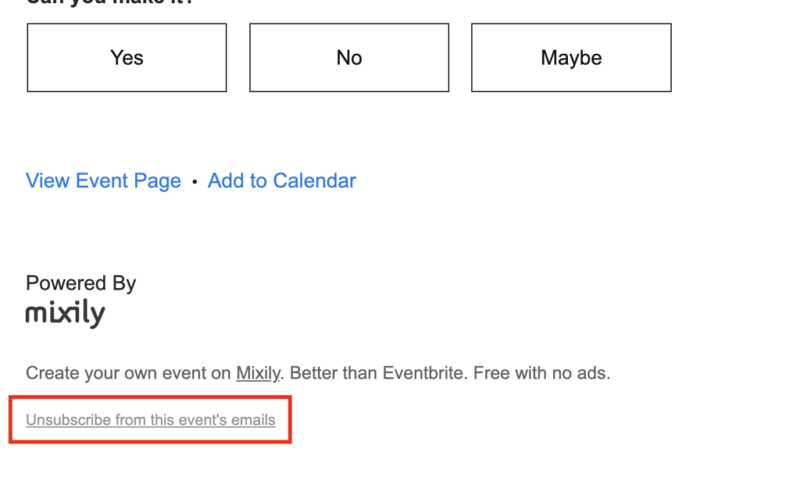The height and width of the screenshot is (484, 800).
Task: RSVP Yes to the event
Action: point(127,58)
